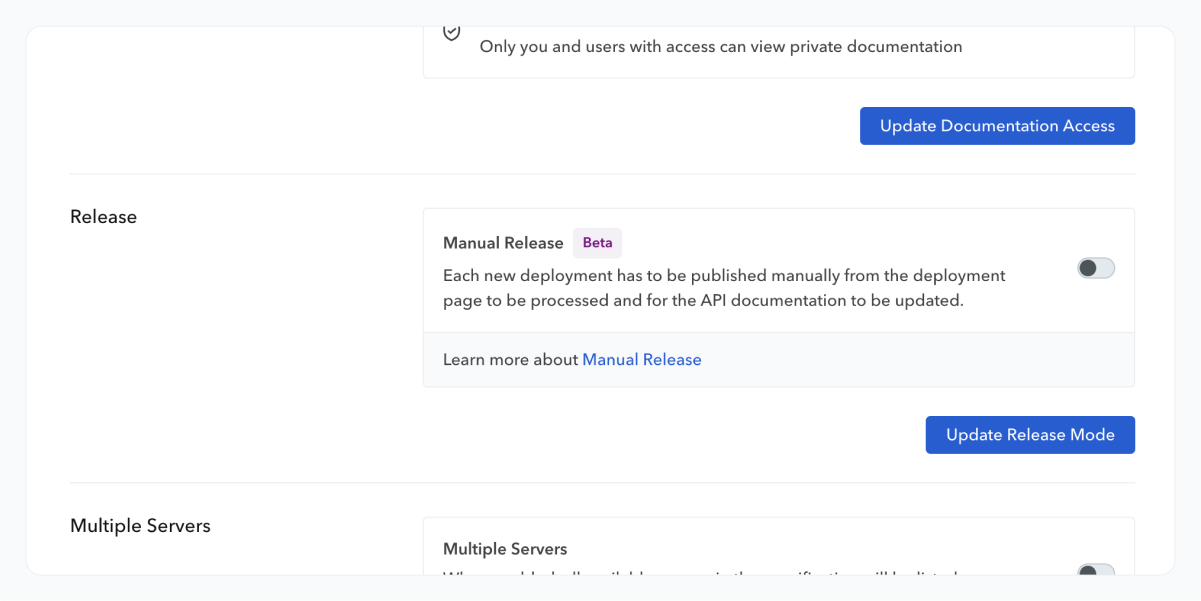This screenshot has height=601, width=1201.
Task: Click the "Only you and users with access" note
Action: click(721, 47)
